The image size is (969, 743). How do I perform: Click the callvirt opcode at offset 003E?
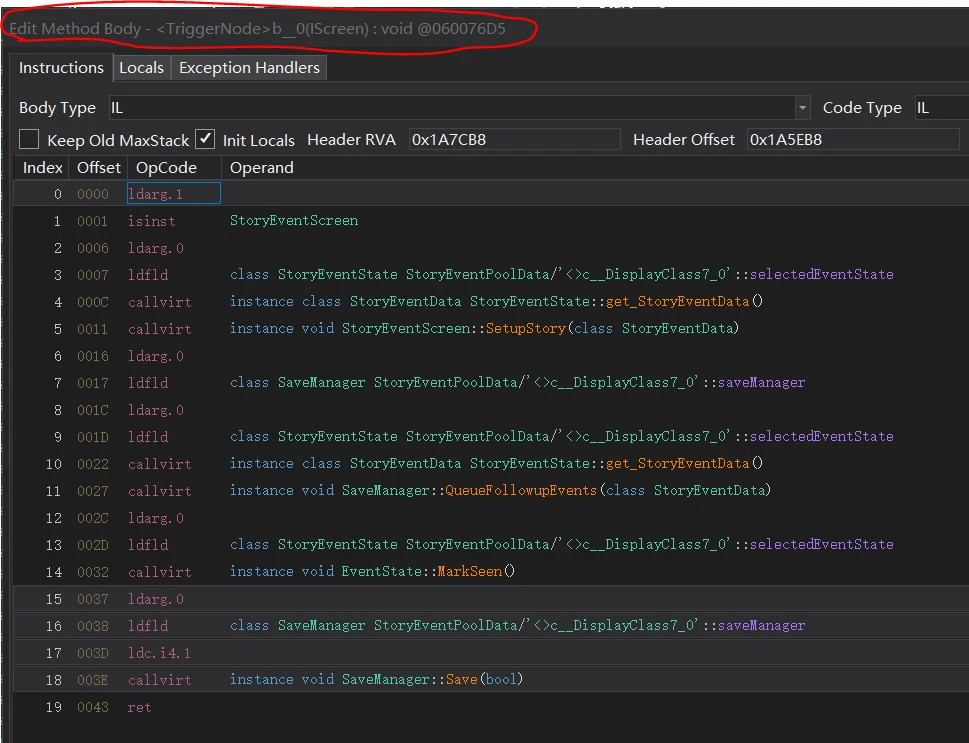(159, 680)
